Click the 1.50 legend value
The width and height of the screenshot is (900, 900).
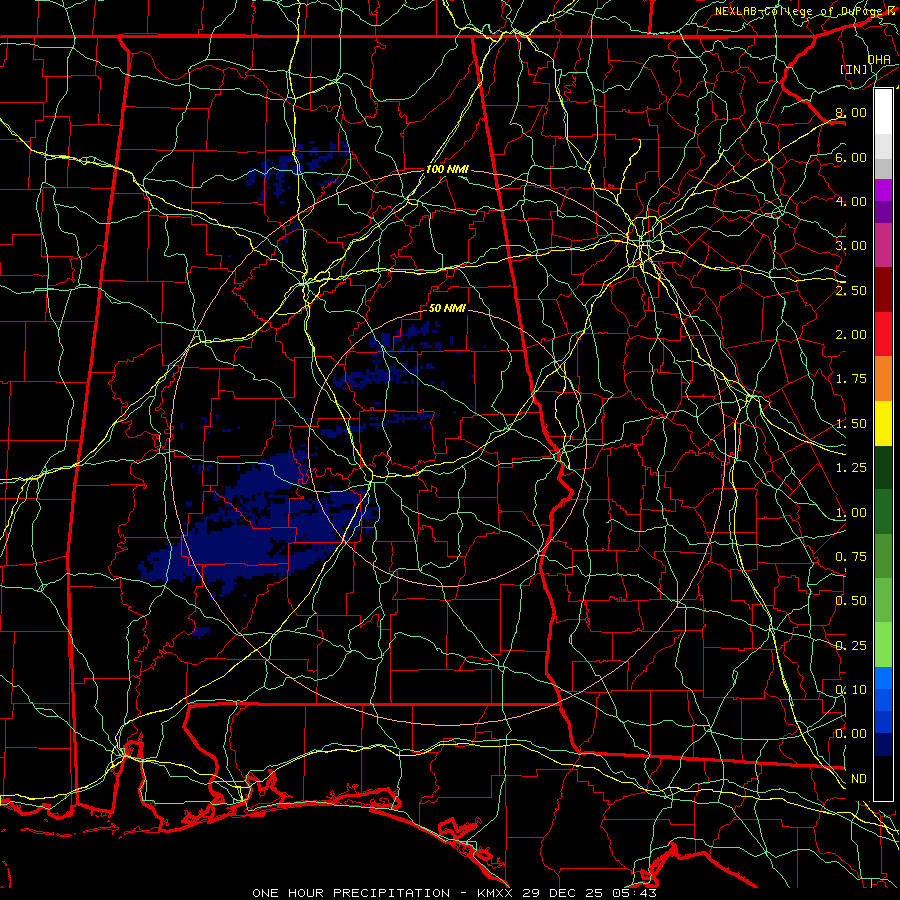tap(851, 424)
